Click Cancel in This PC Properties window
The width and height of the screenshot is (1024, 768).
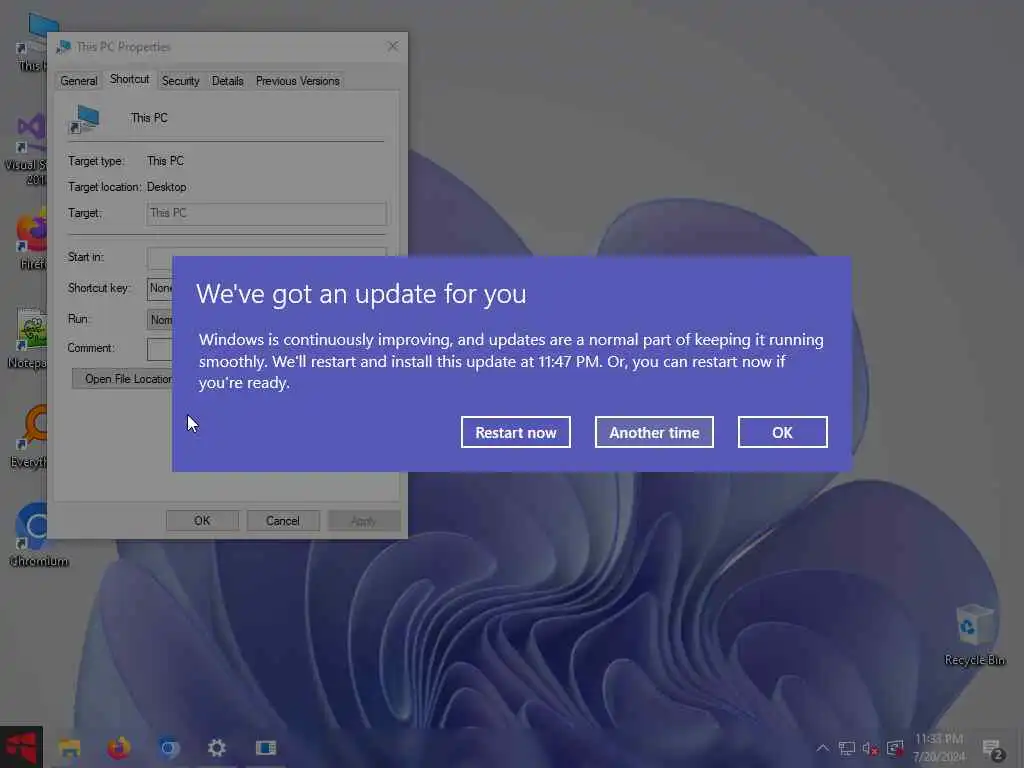282,520
